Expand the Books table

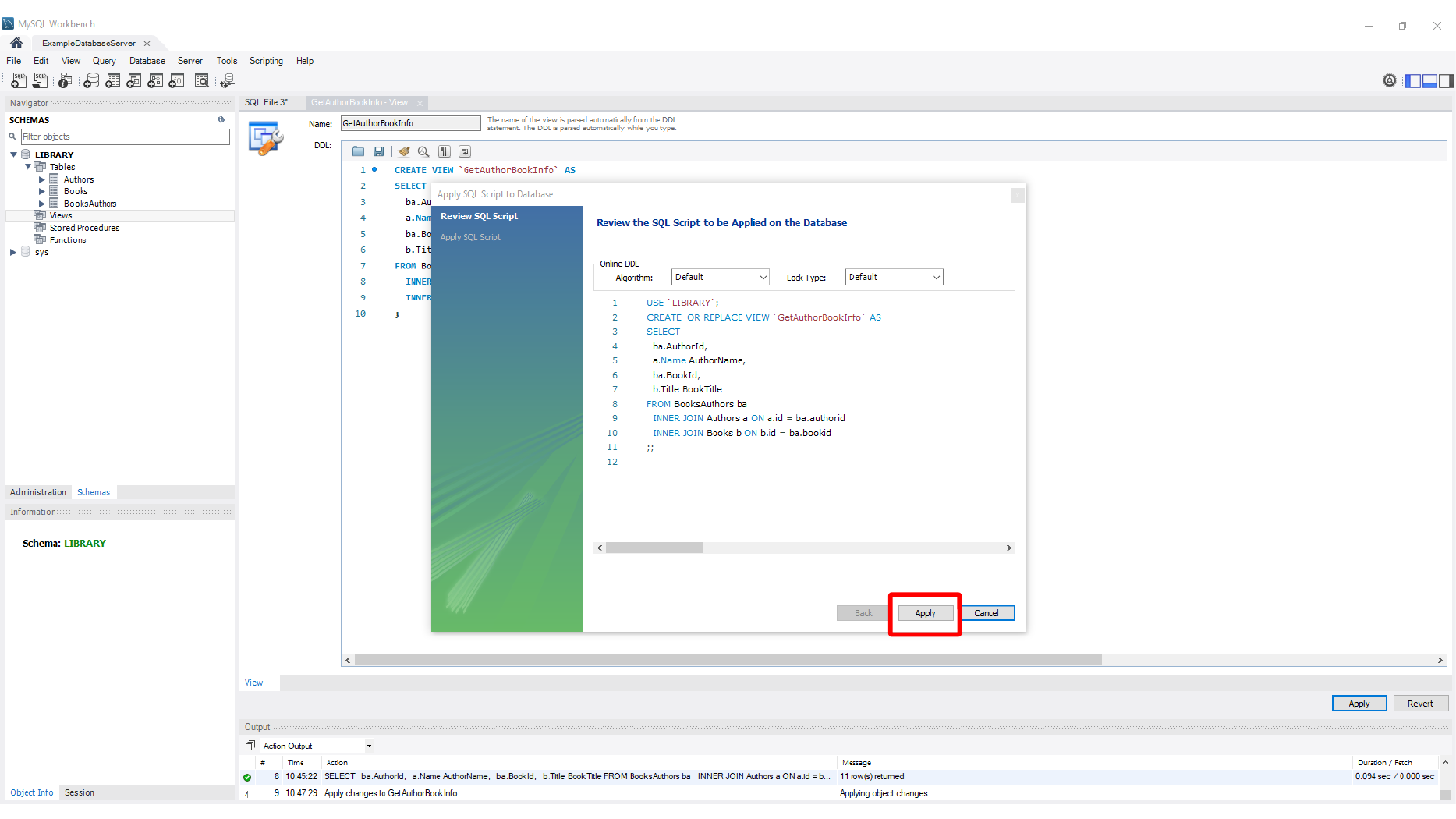(x=42, y=191)
